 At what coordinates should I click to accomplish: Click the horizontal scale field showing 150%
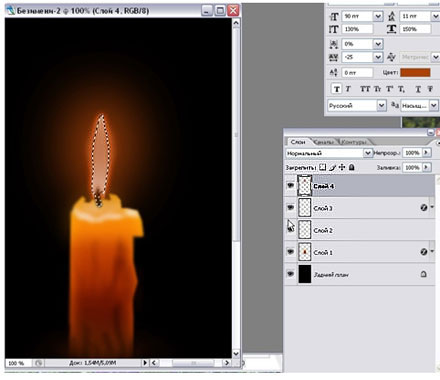click(416, 29)
